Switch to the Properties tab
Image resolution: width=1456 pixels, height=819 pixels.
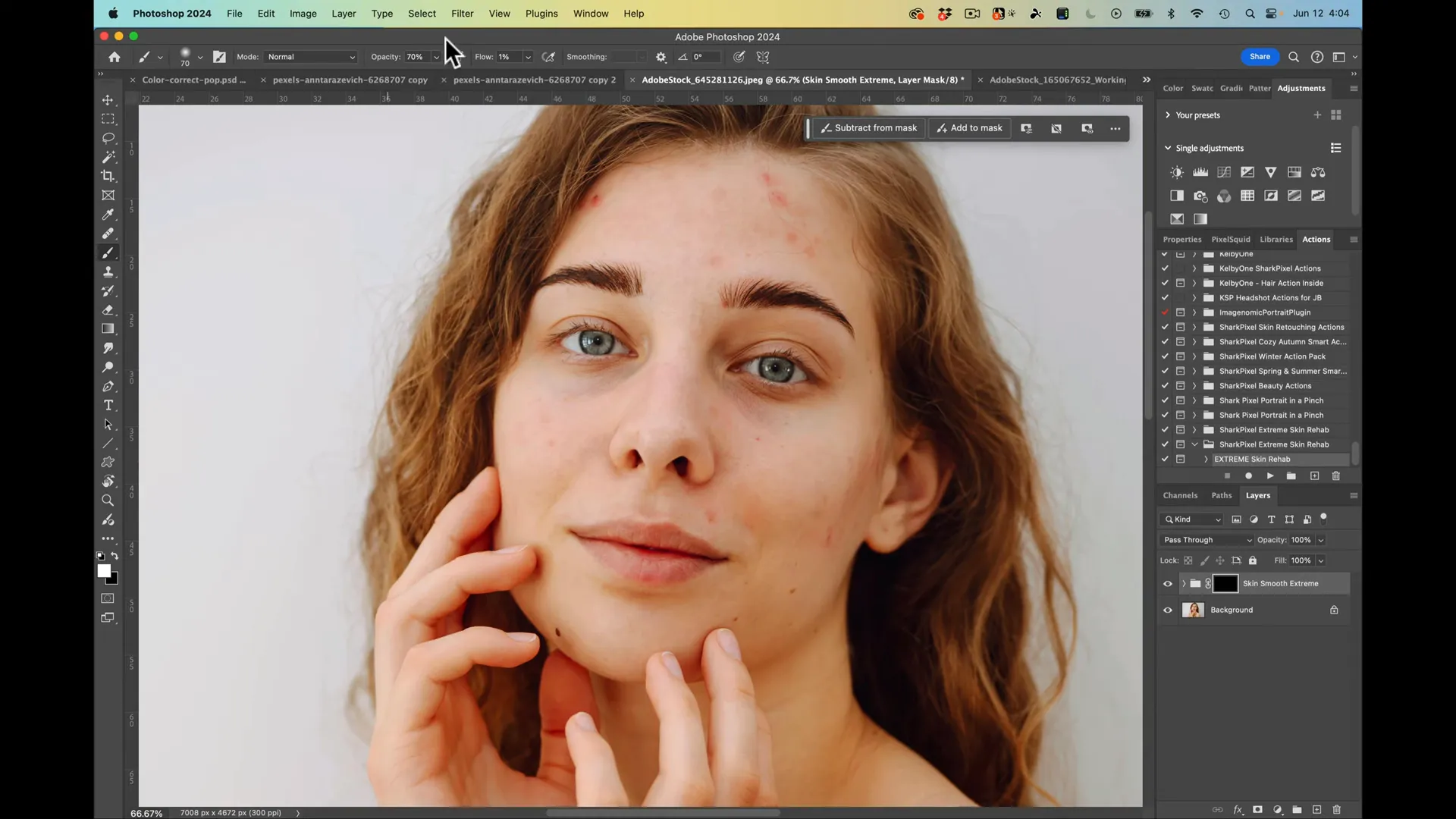pos(1182,240)
